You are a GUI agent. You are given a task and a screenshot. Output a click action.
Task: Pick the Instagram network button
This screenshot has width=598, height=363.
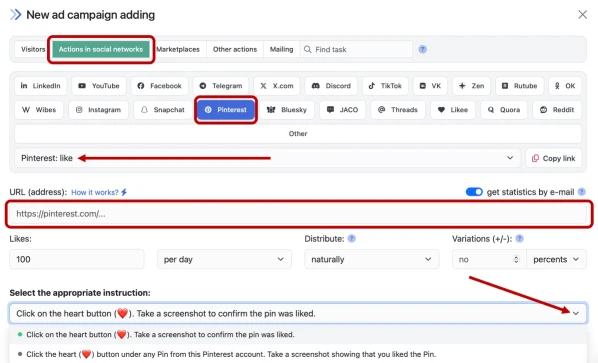[98, 110]
